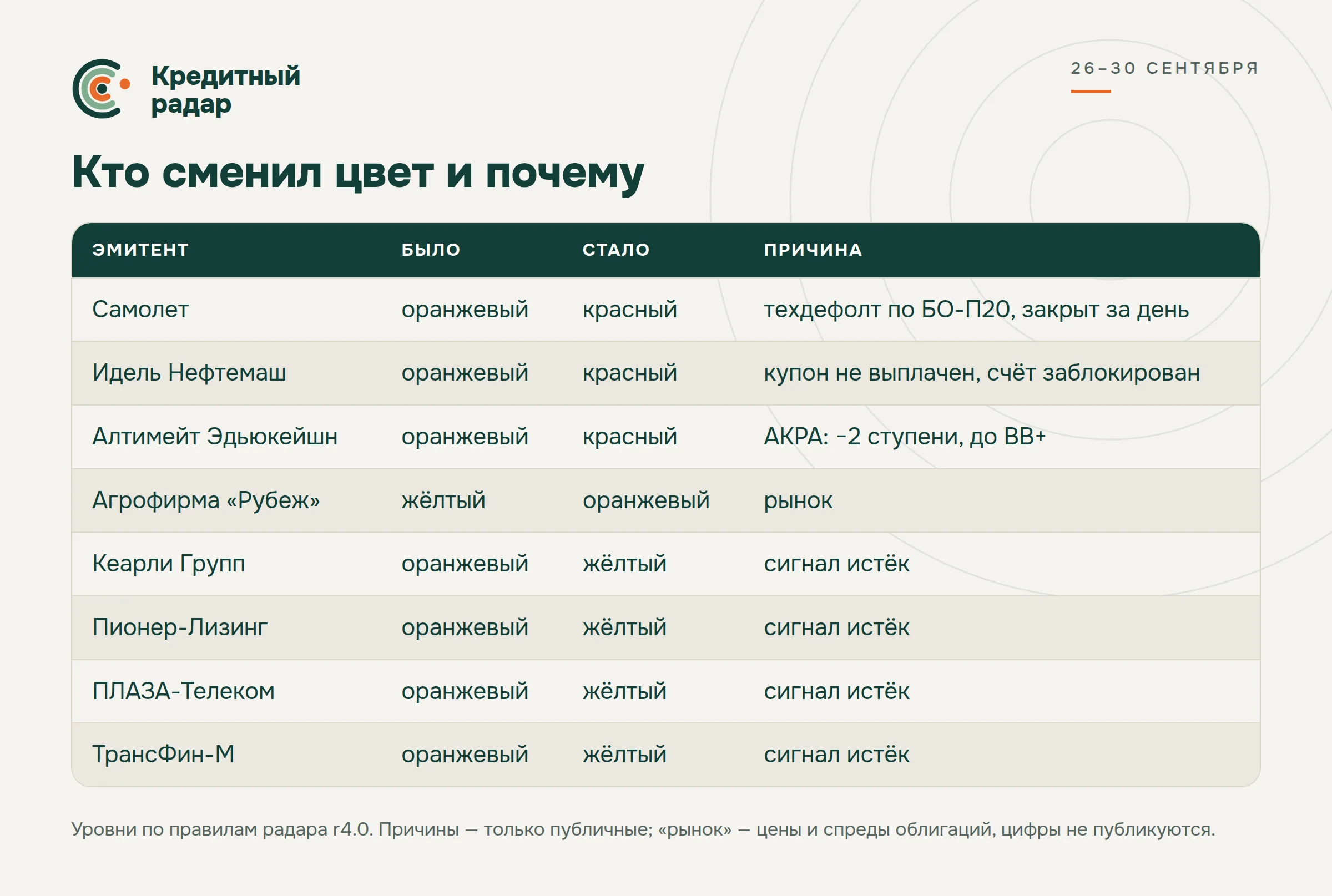Click «сигнал истёк» in the Пионер-Лизинг row
The image size is (1332, 896).
pos(836,627)
